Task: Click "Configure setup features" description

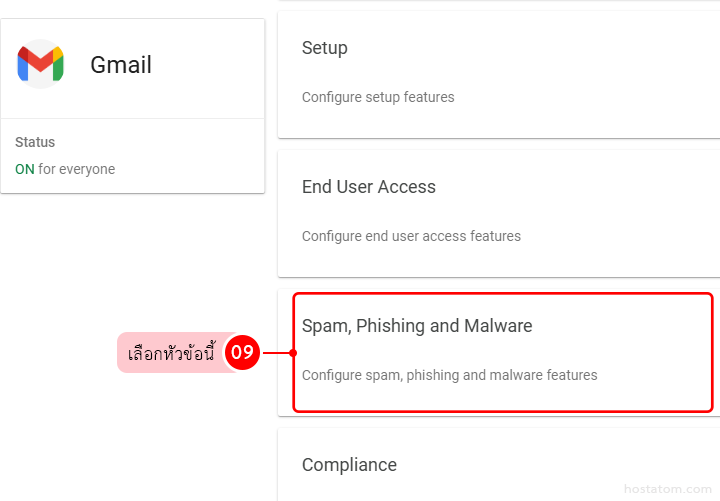Action: [378, 97]
